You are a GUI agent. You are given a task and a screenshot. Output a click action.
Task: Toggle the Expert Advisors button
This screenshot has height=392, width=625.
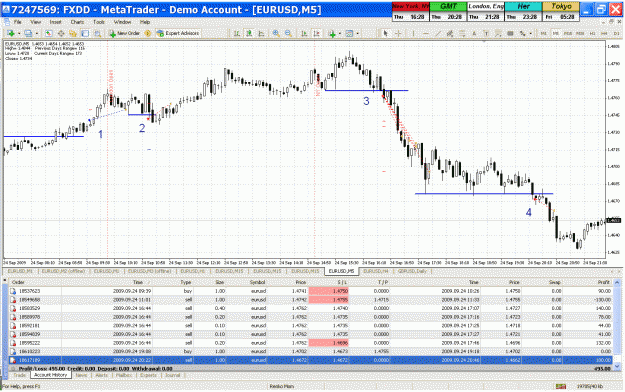[178, 33]
